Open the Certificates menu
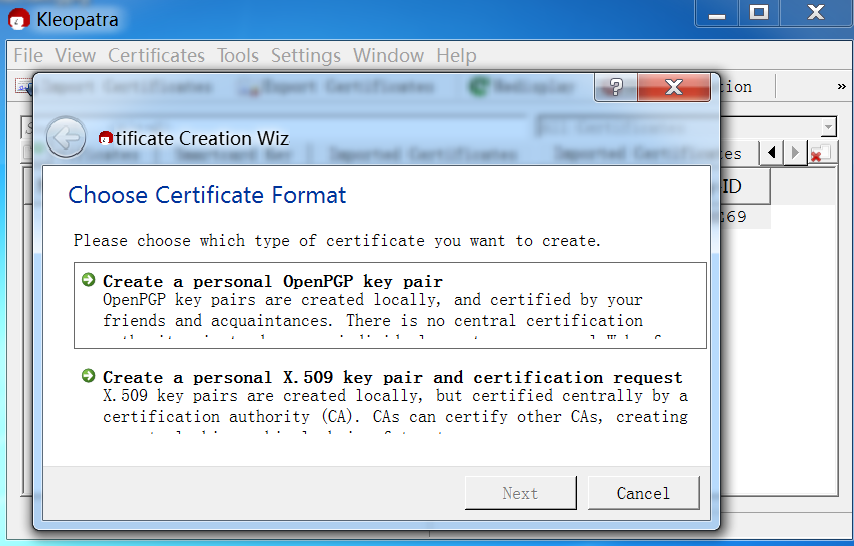Screen dimensions: 854x546 [156, 56]
